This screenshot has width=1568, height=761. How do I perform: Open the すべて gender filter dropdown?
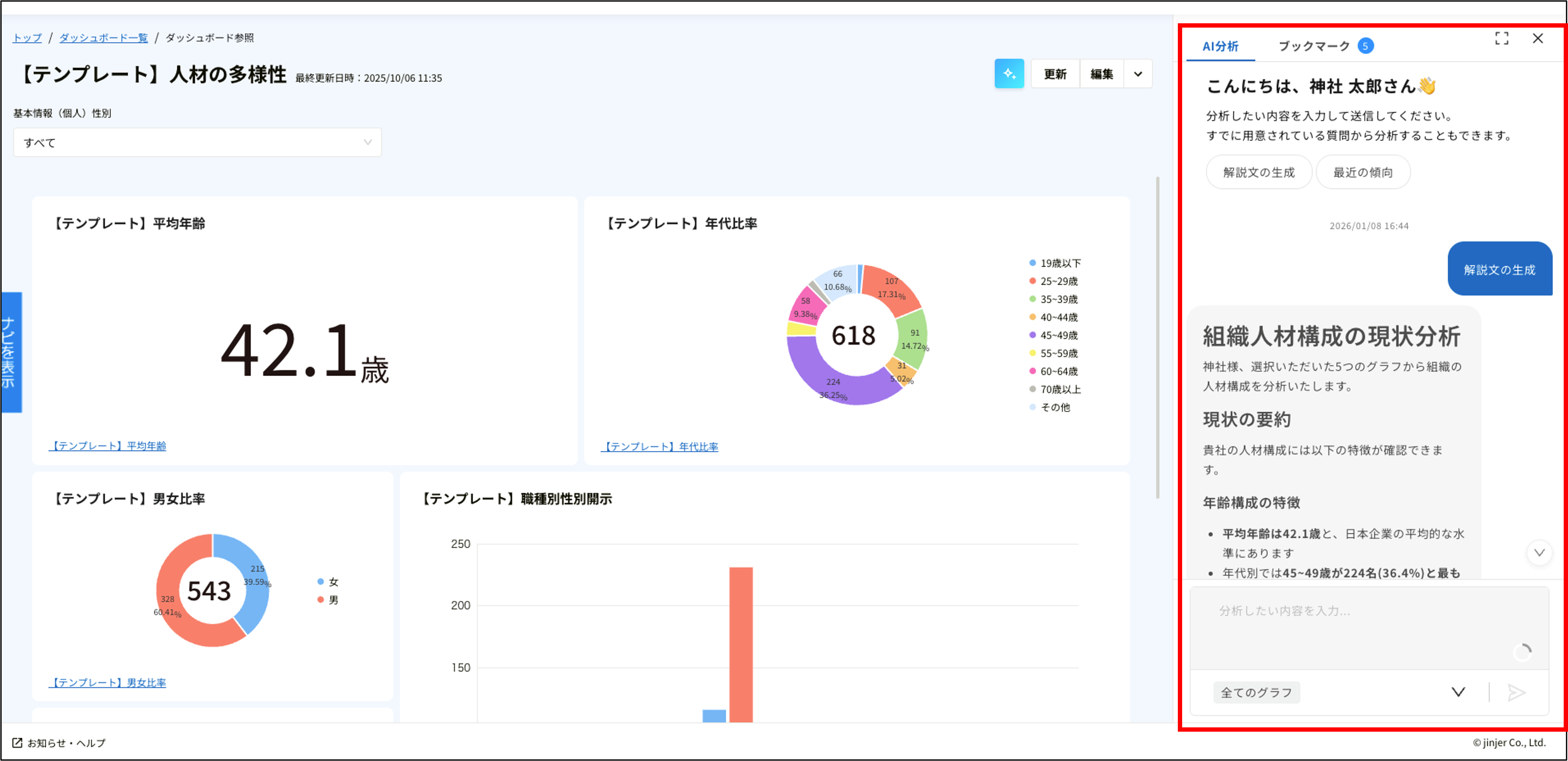tap(197, 142)
